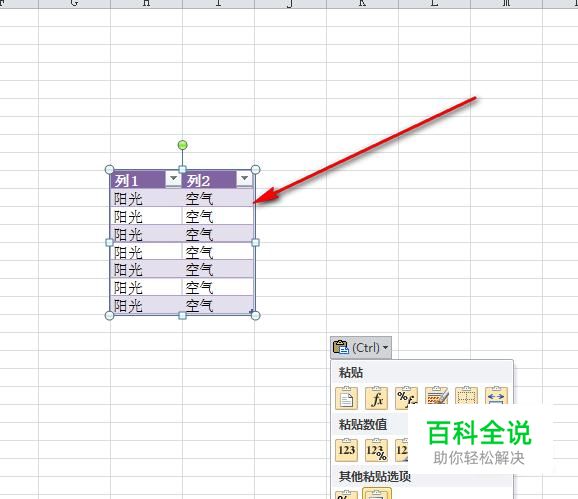Click the picture's top-right corner sizing handle

[255, 170]
